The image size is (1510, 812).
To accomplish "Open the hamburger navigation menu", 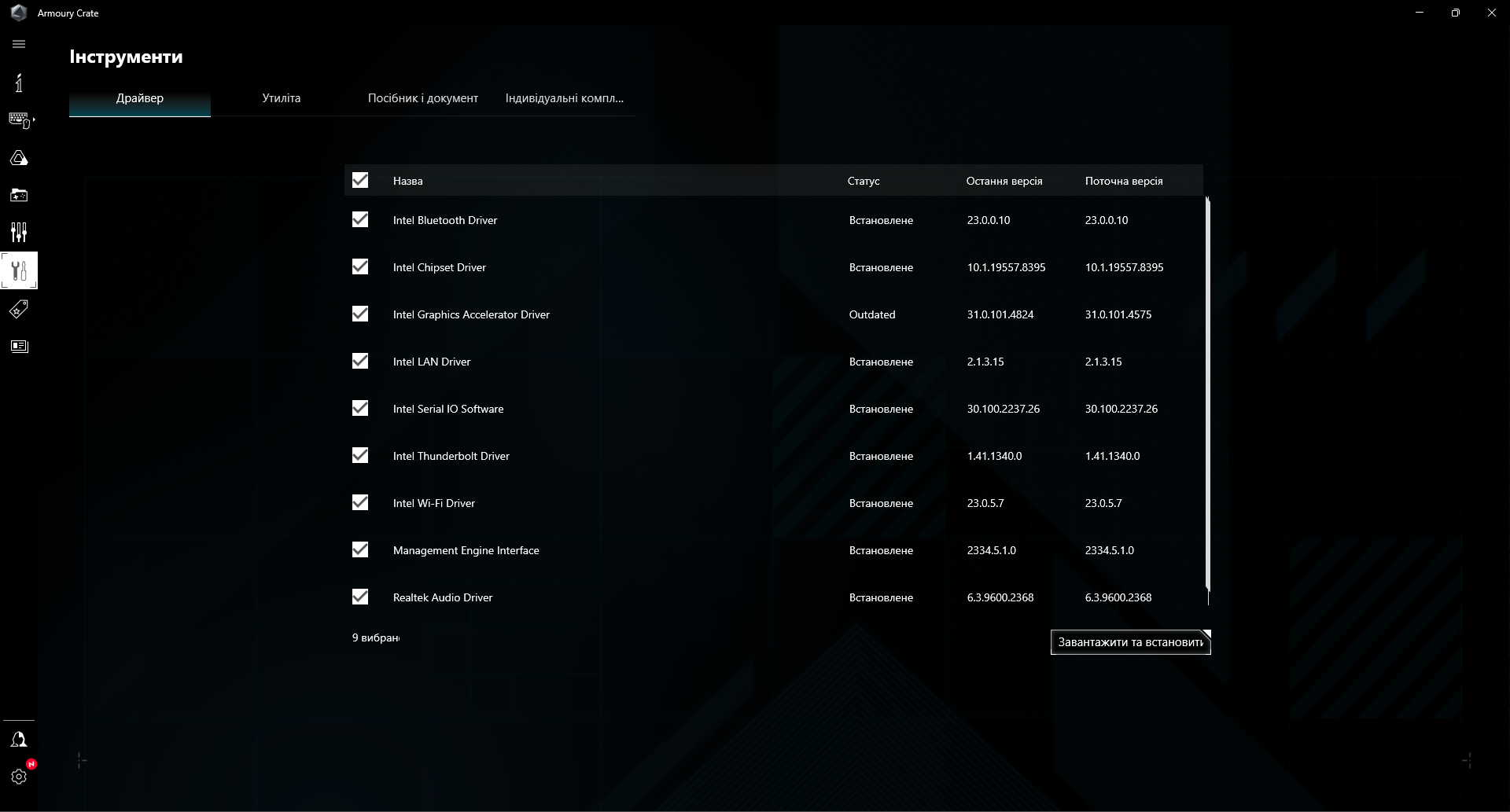I will point(19,44).
